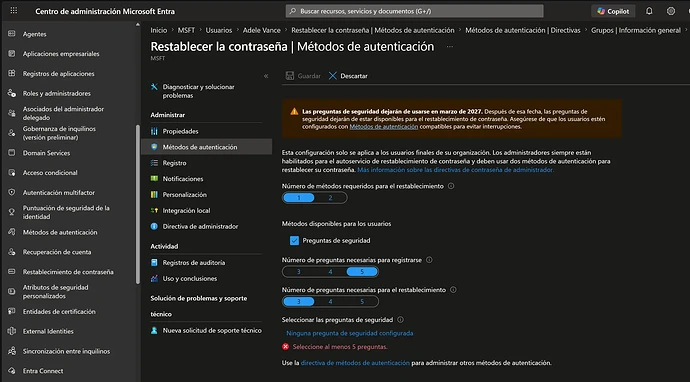Click the Propiedades icon
This screenshot has width=690, height=382.
pyautogui.click(x=154, y=131)
